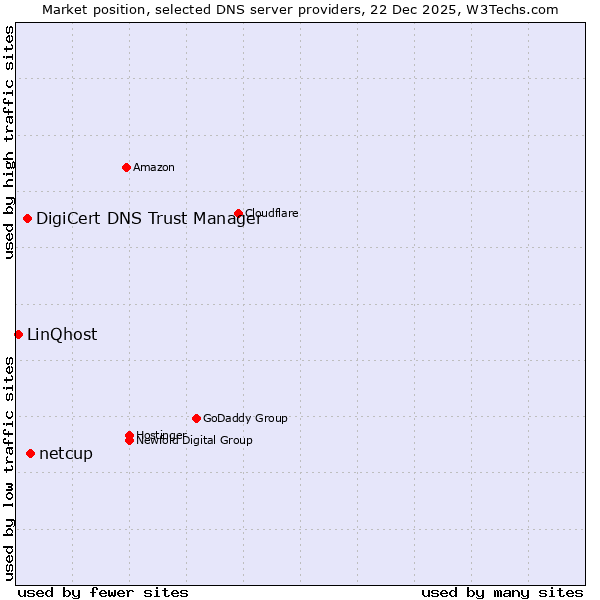Click the 'DigiCert DNS Trust Manager' label
This screenshot has width=600, height=600.
[x=149, y=218]
